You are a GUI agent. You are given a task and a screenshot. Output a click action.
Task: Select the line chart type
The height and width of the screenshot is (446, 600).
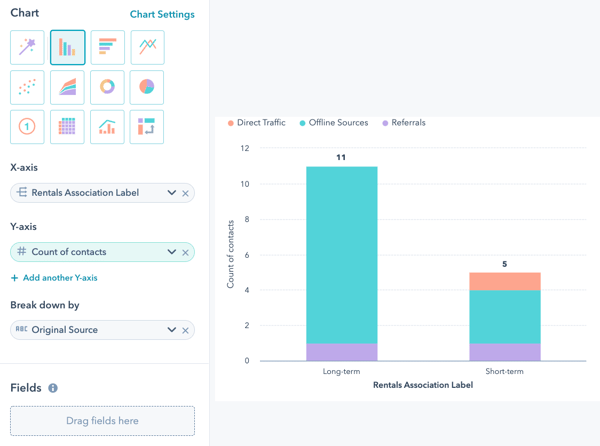click(x=147, y=47)
